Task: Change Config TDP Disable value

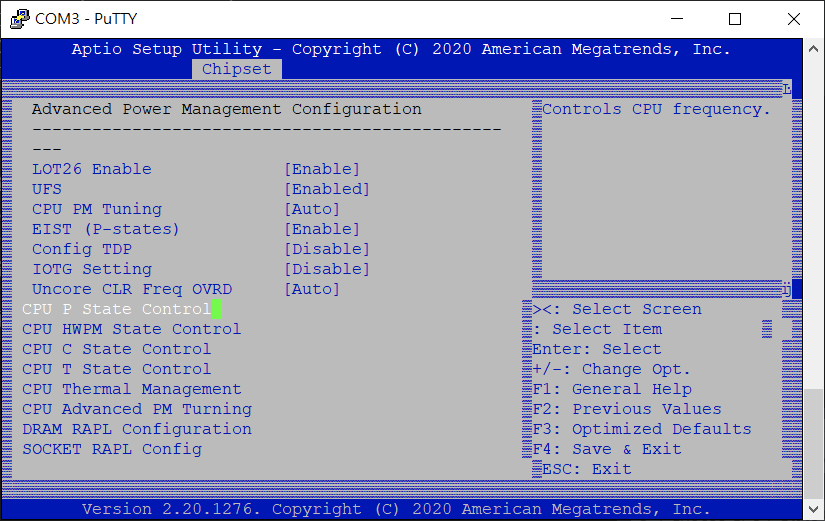Action: tap(327, 249)
